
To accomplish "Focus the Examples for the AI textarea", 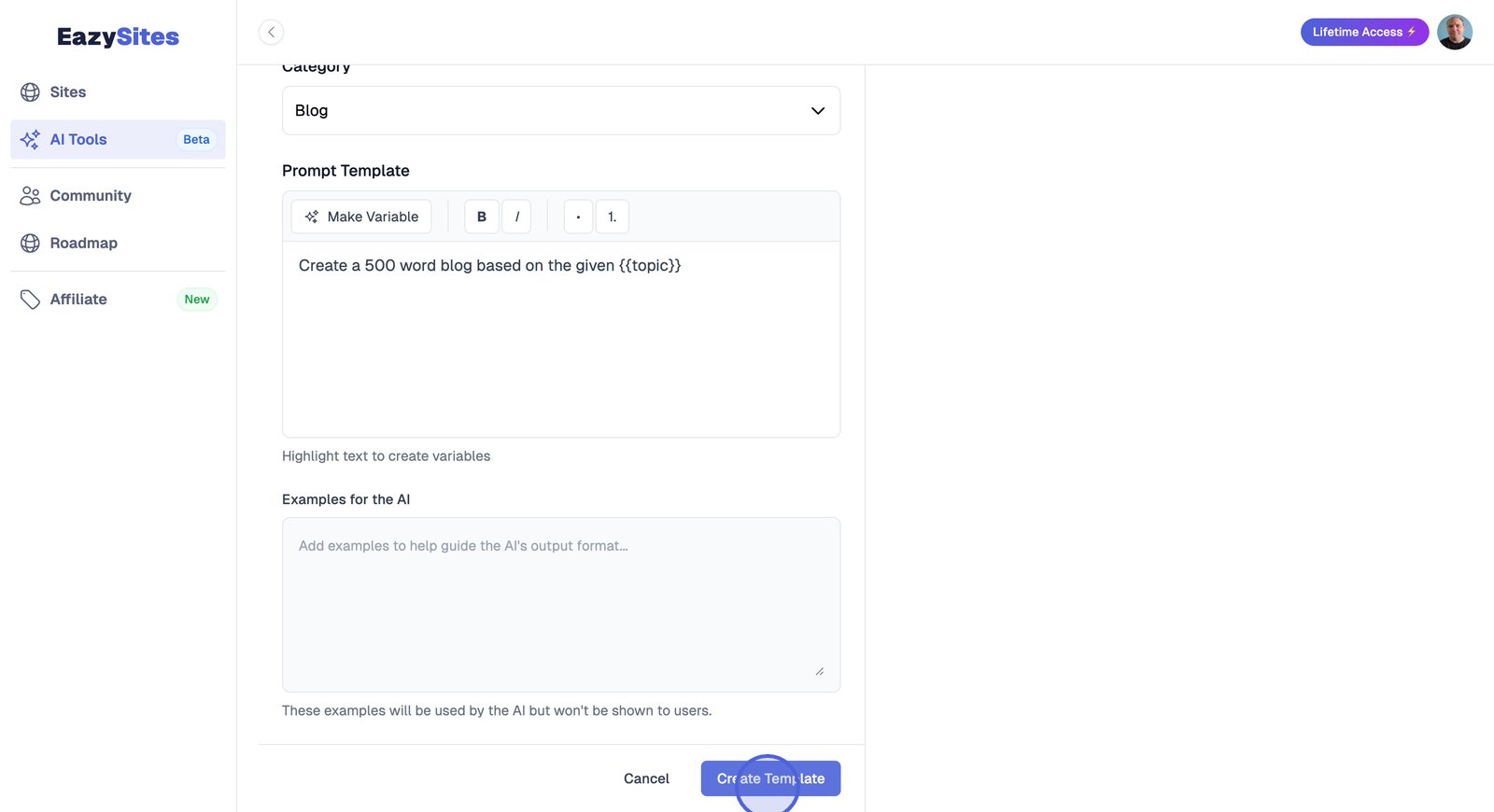I will tap(560, 604).
